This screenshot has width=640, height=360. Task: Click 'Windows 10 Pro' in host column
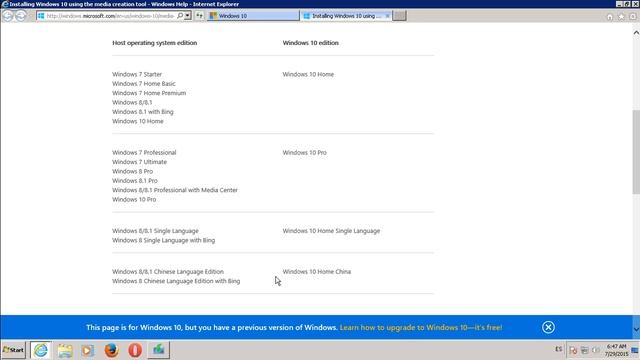(134, 200)
